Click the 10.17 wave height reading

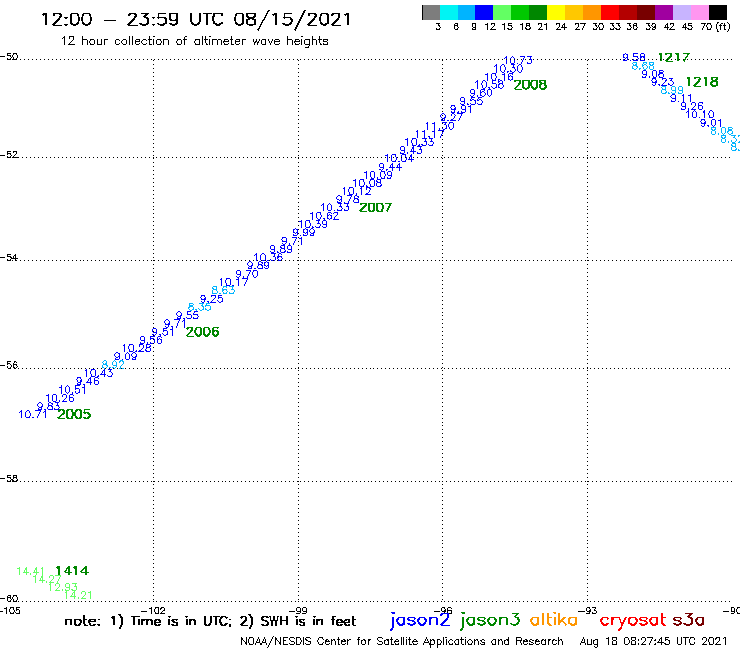pyautogui.click(x=234, y=282)
